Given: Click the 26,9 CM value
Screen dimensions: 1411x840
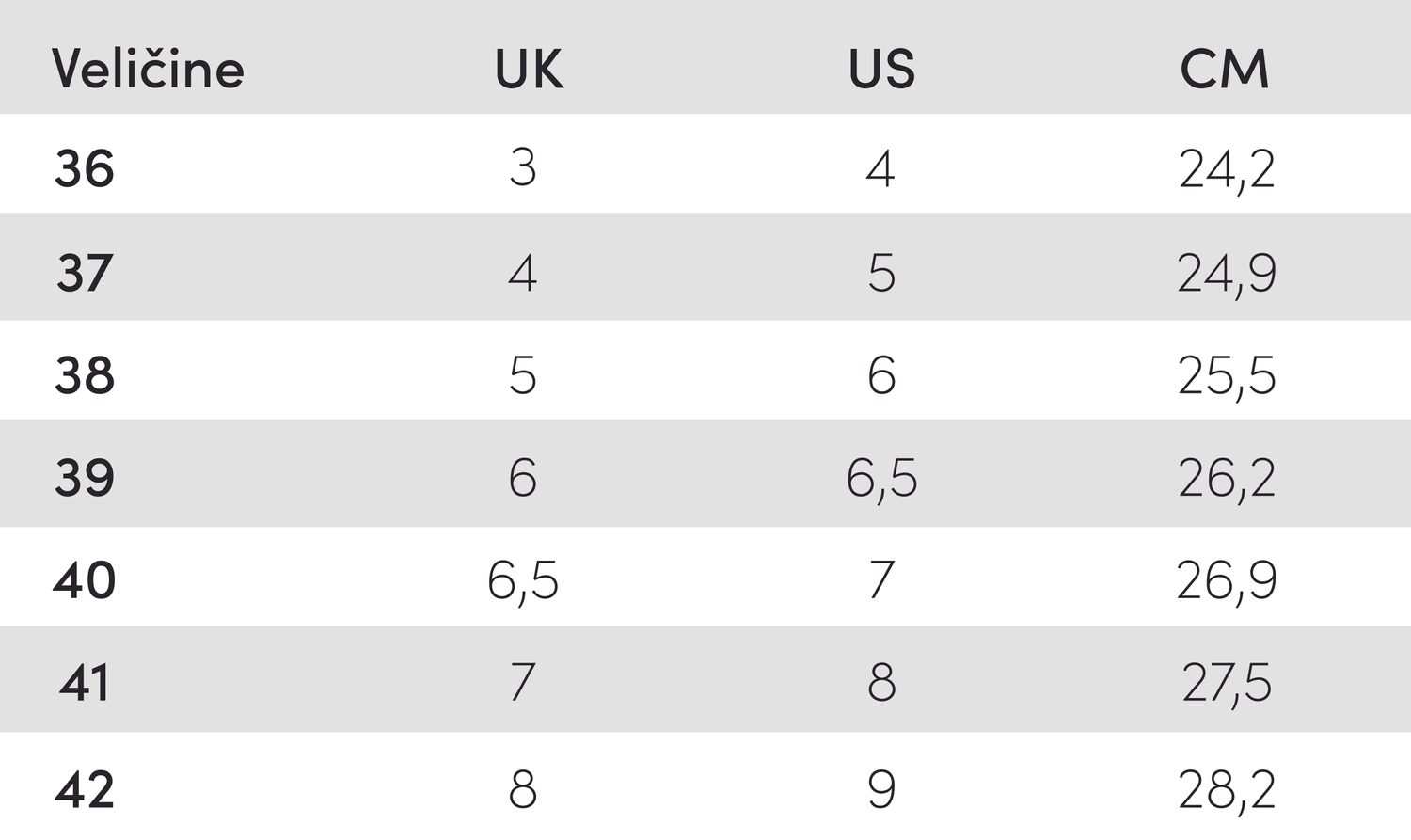Looking at the screenshot, I should [1227, 582].
